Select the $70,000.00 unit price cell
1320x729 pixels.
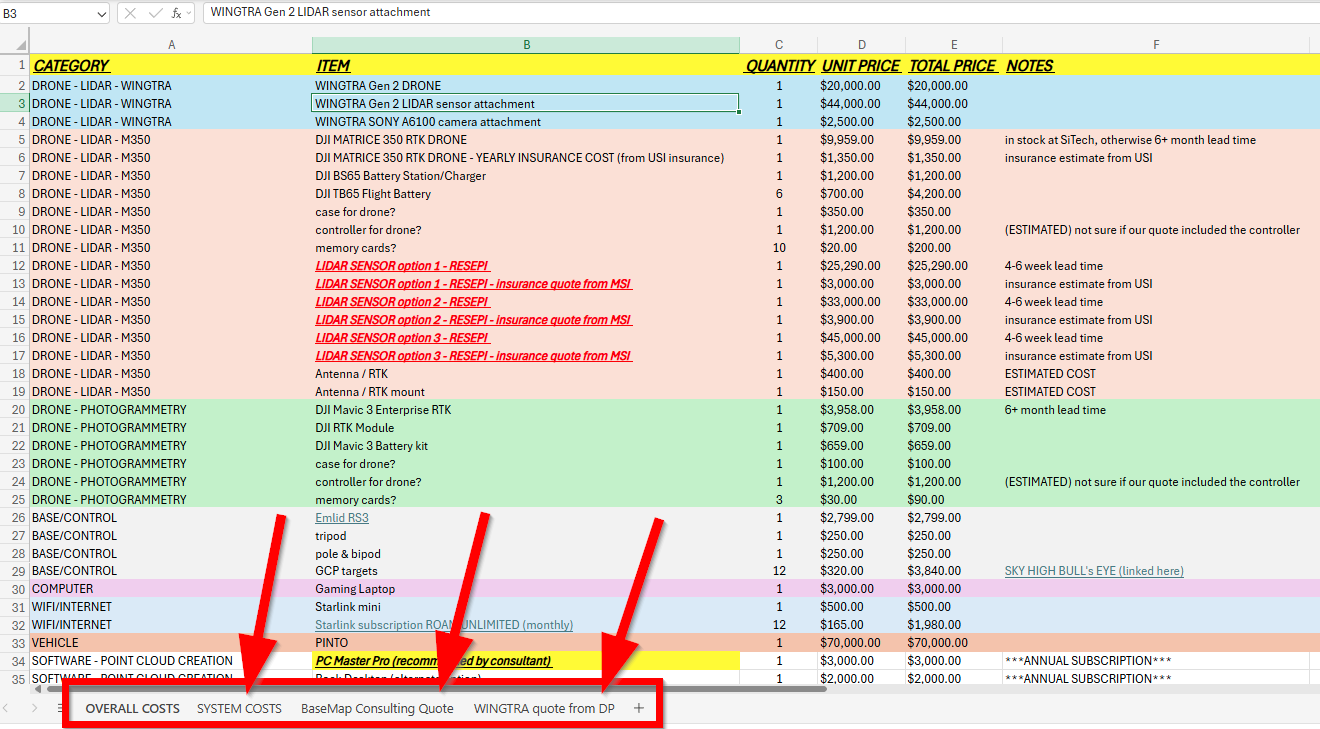coord(862,643)
